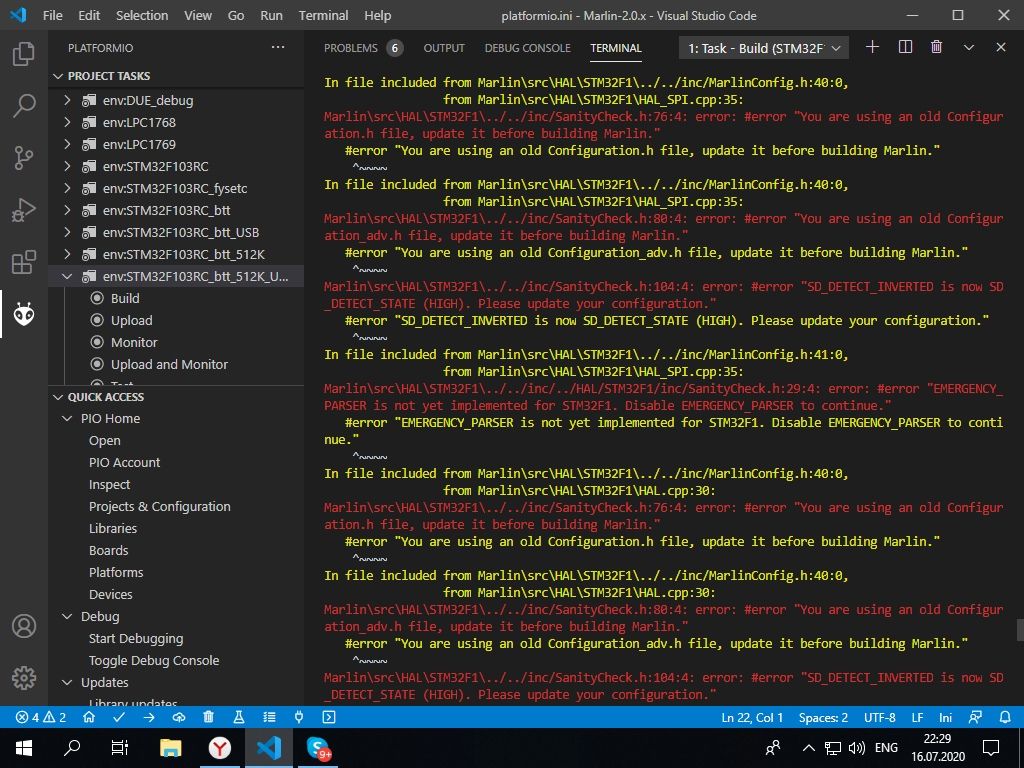Viewport: 1024px width, 768px height.
Task: Switch to the PROBLEMS tab
Action: tap(351, 48)
